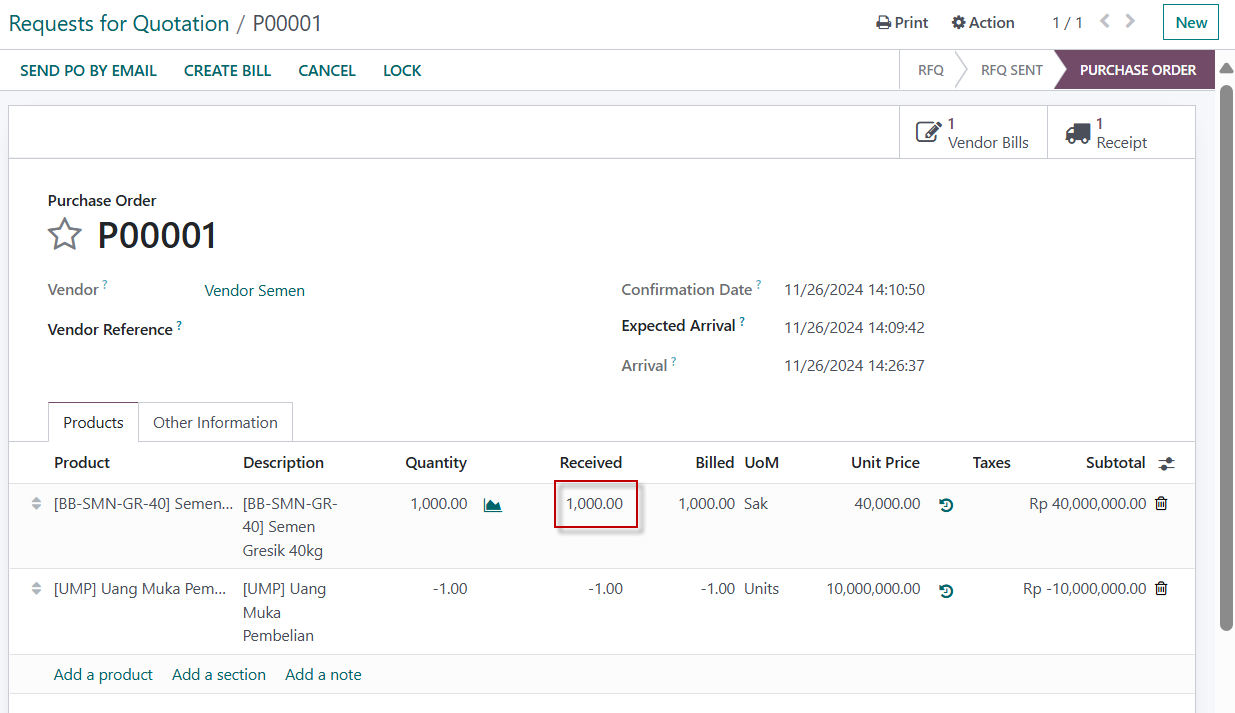This screenshot has width=1235, height=713.
Task: Click price history icon in Uang Muka row
Action: (x=946, y=590)
